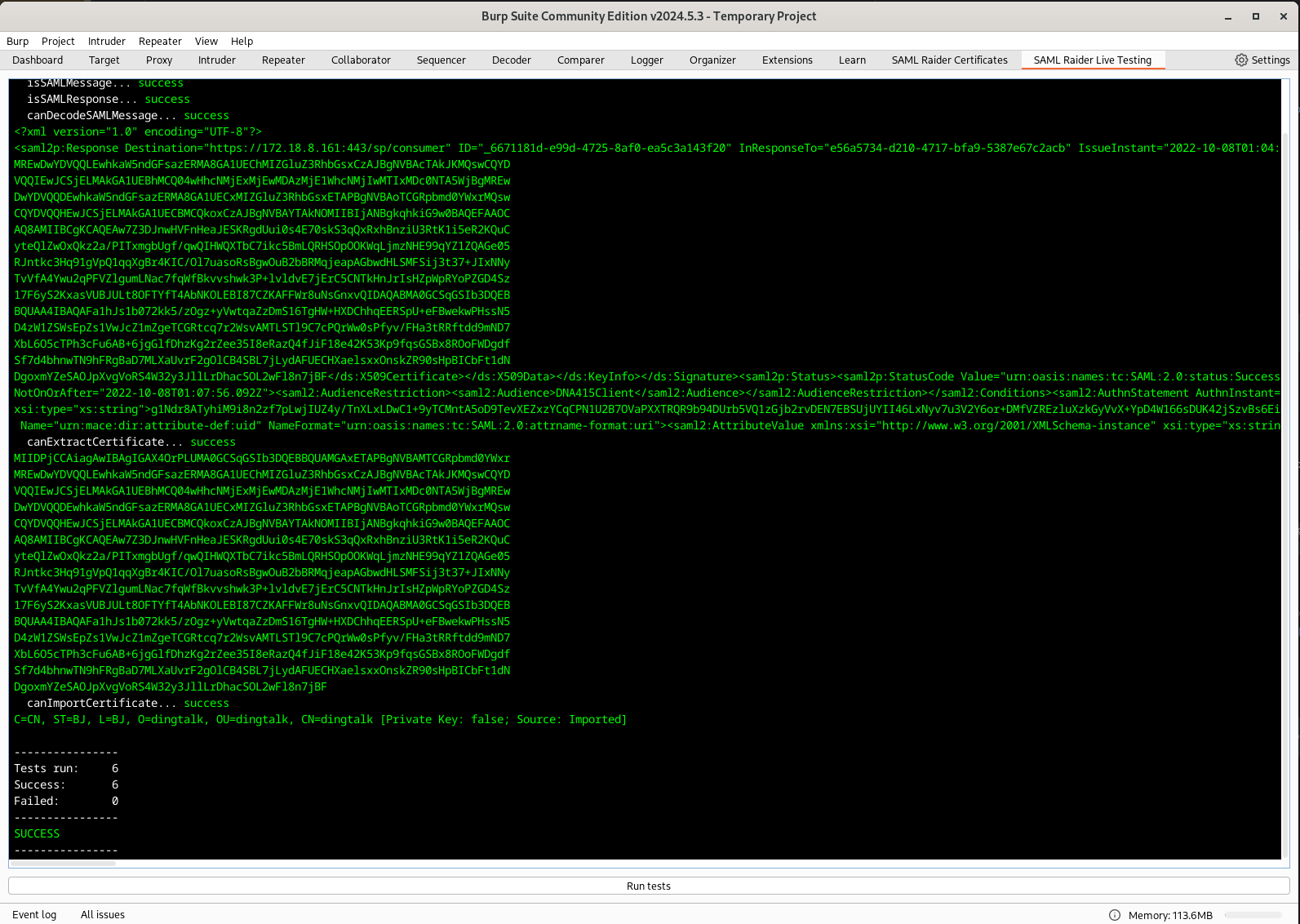Click the canDecodeSAMLMessage... success line
1300x924 pixels.
pyautogui.click(x=128, y=115)
